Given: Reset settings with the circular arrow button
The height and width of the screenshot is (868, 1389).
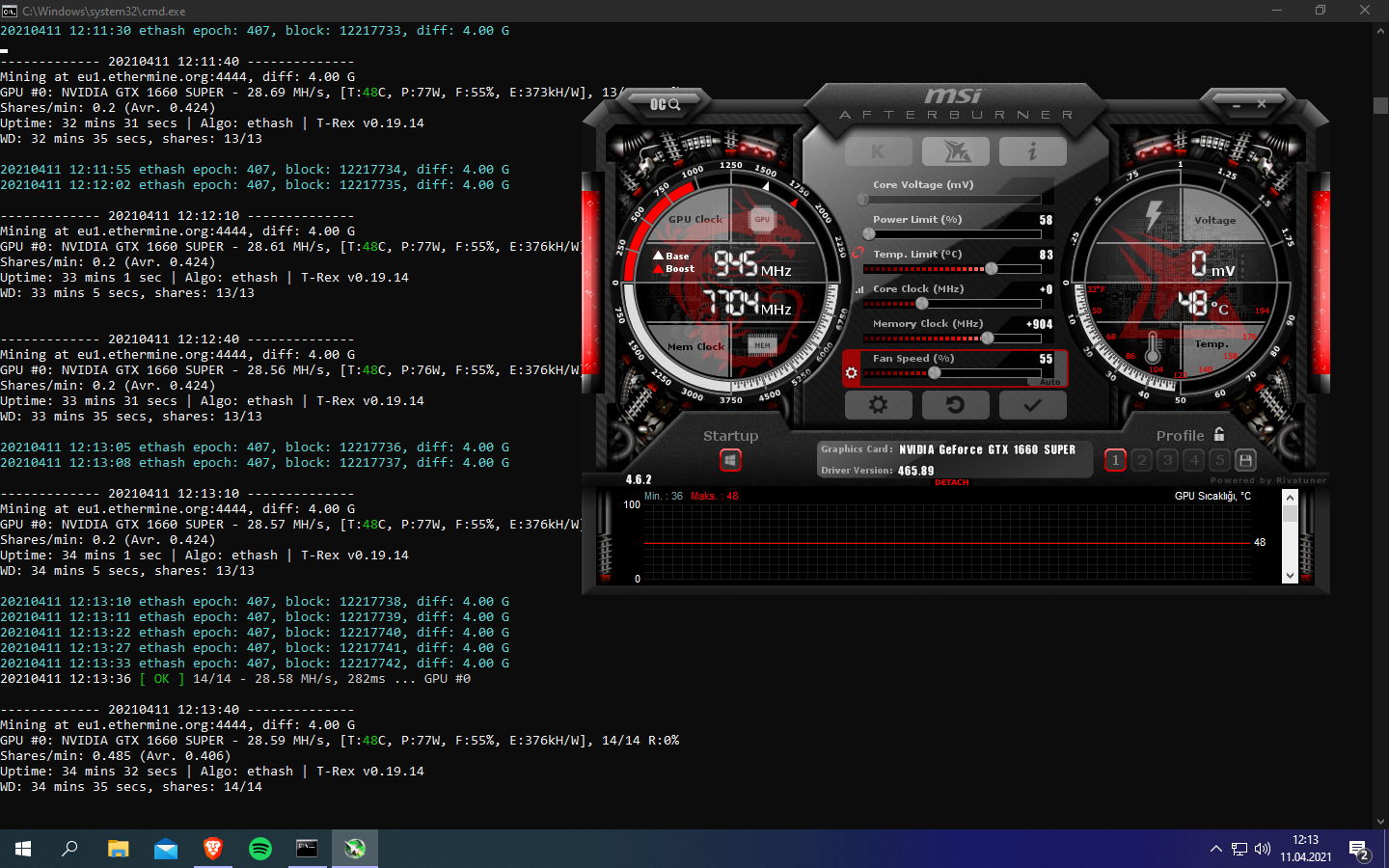Looking at the screenshot, I should (955, 405).
